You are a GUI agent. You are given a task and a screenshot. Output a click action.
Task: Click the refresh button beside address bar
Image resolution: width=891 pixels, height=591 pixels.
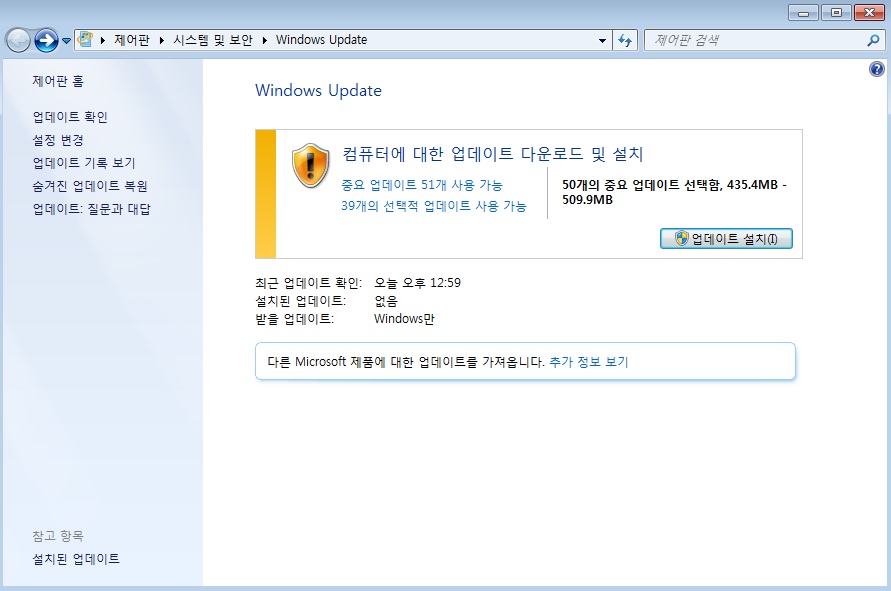pyautogui.click(x=625, y=40)
